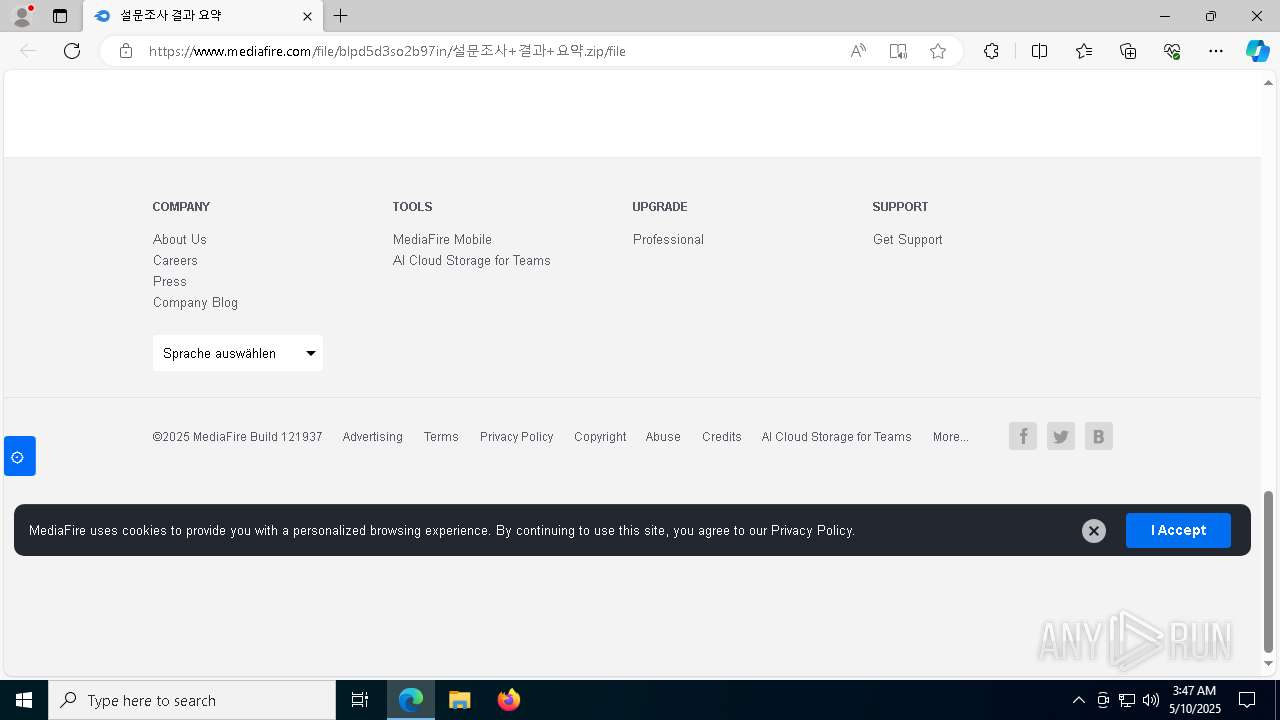Open Firefox from the taskbar

coord(508,700)
